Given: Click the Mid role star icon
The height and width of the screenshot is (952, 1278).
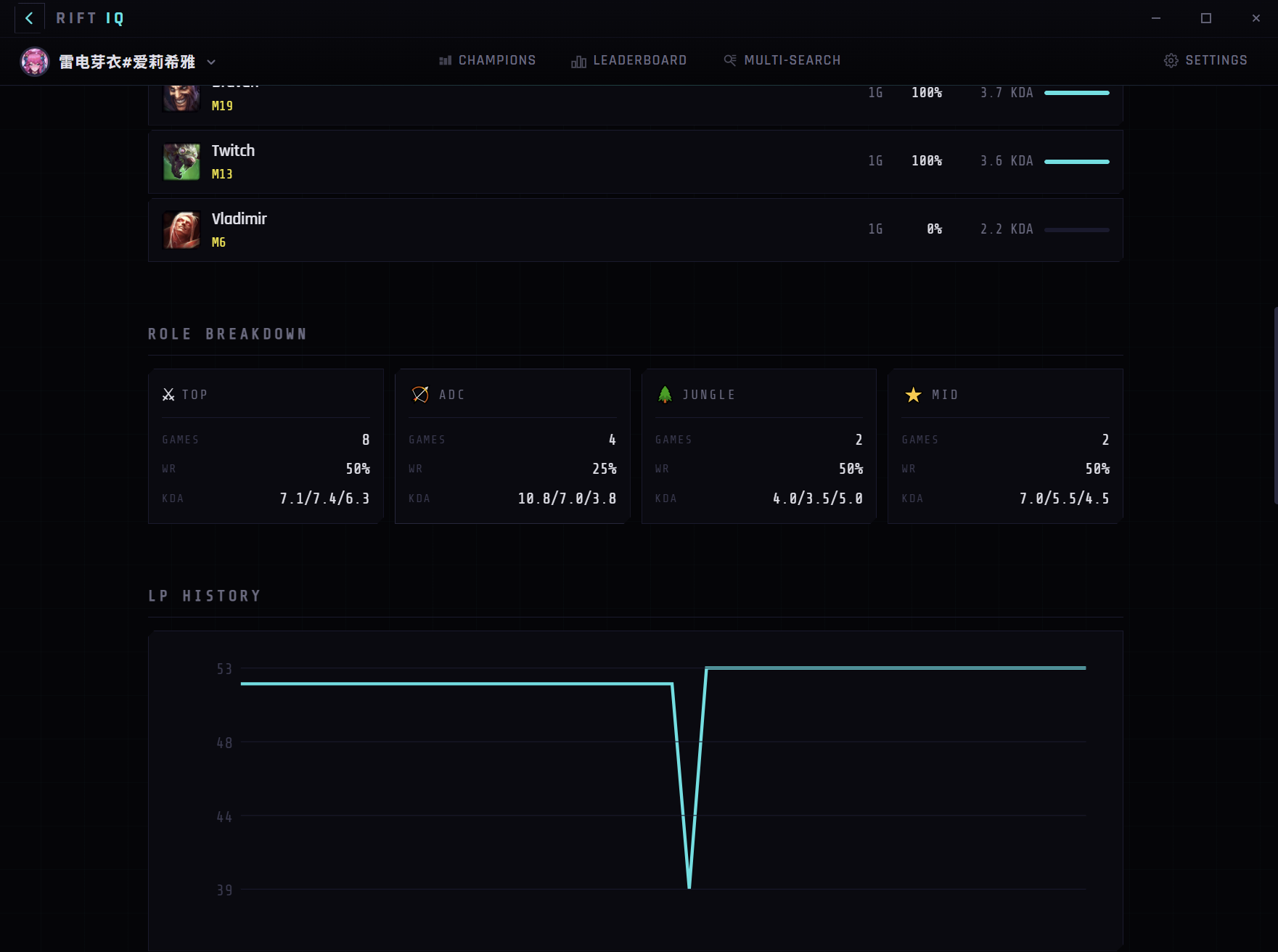Looking at the screenshot, I should click(913, 395).
